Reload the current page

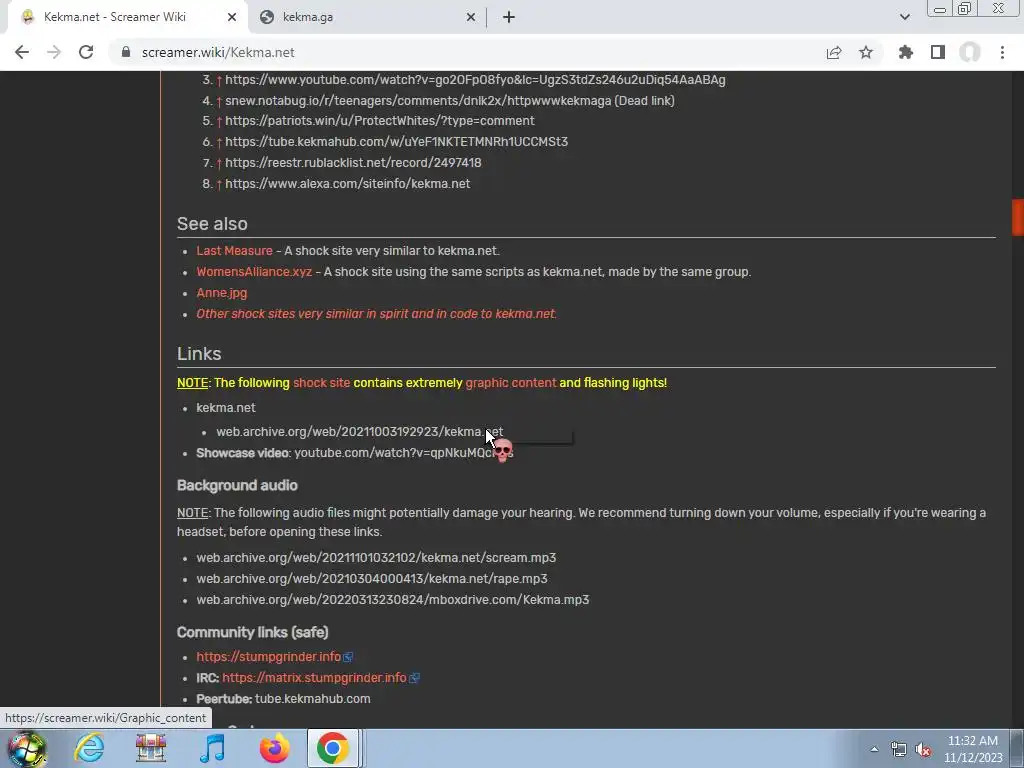86,52
